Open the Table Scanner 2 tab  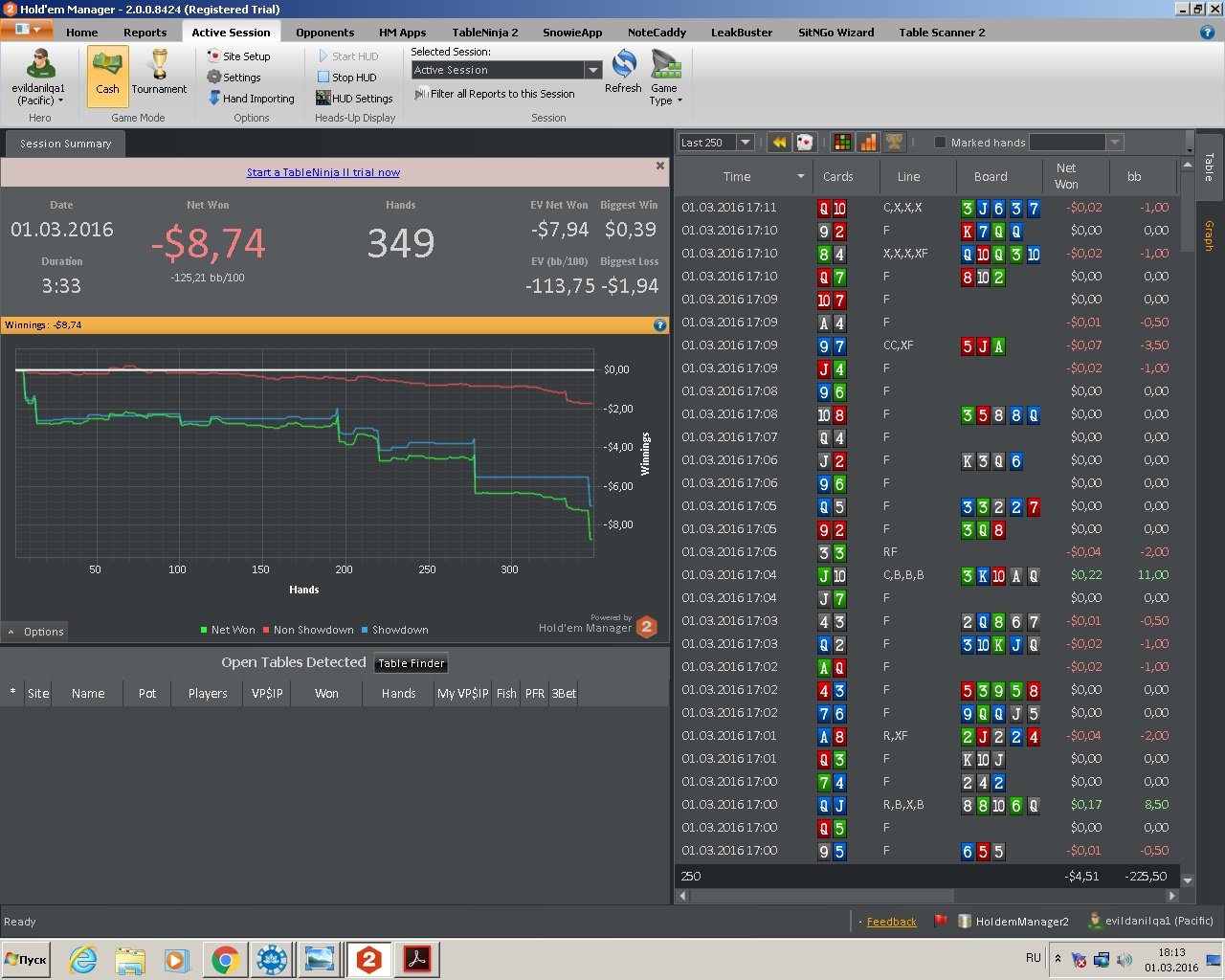pos(942,33)
